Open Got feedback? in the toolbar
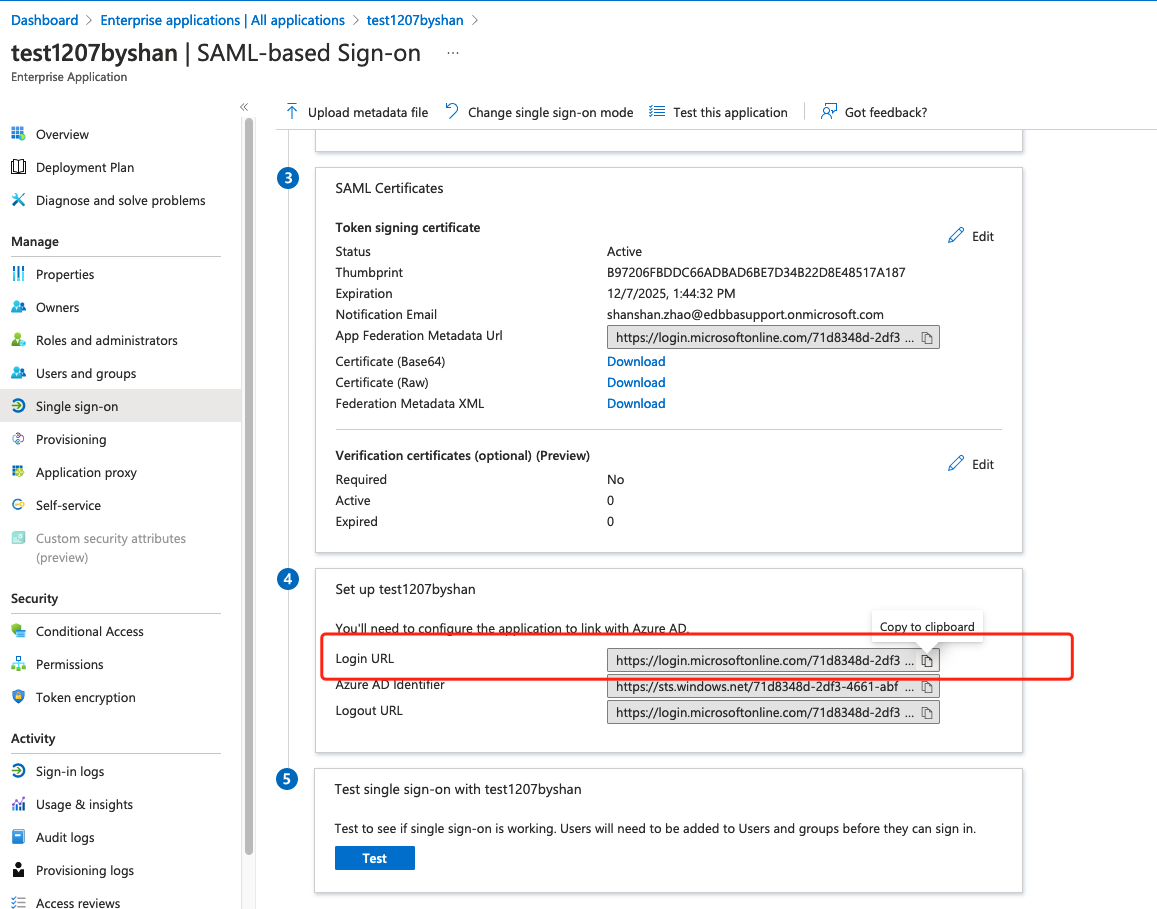1157x909 pixels. click(x=874, y=112)
